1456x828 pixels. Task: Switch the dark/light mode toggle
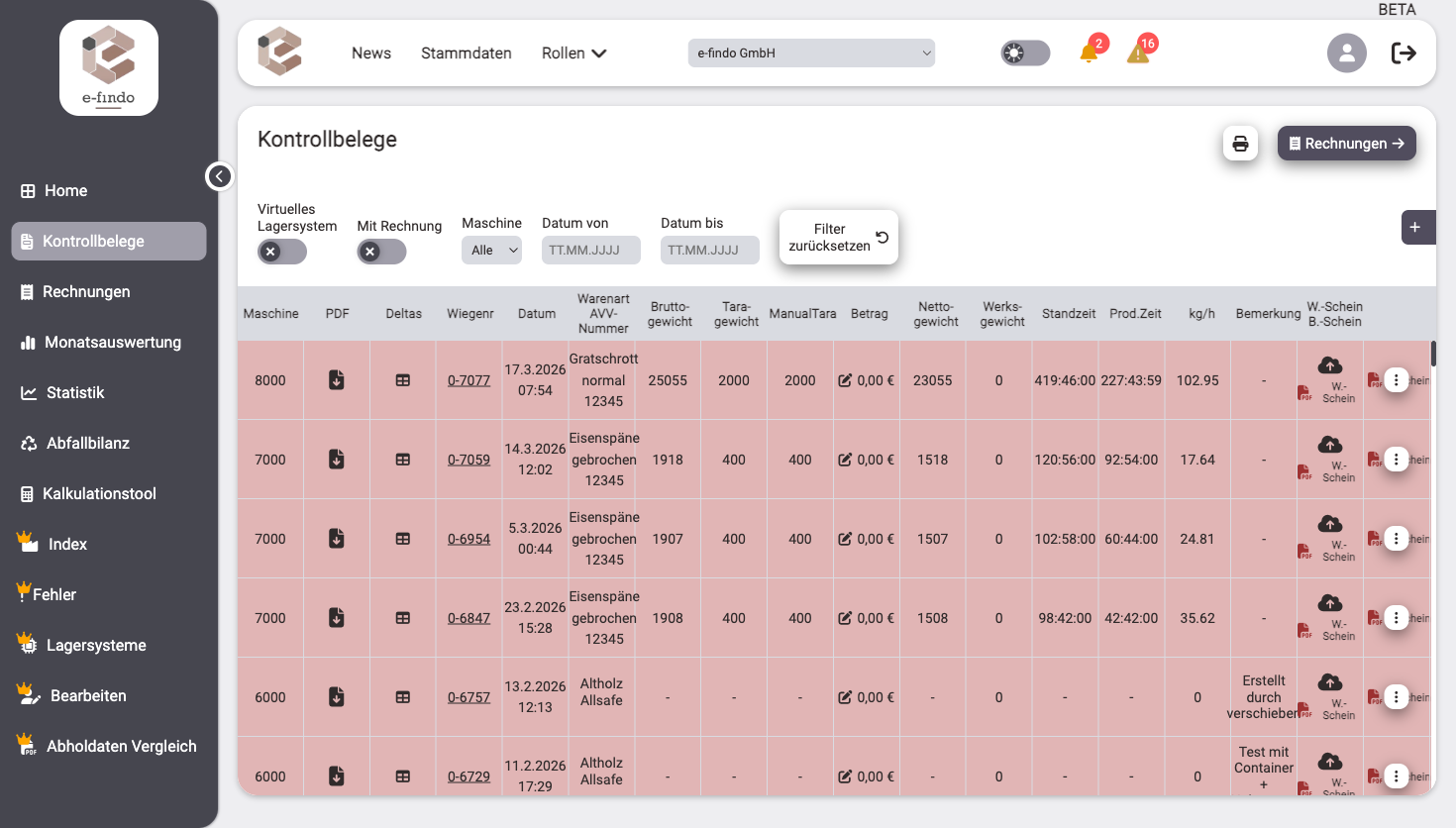click(x=1024, y=52)
